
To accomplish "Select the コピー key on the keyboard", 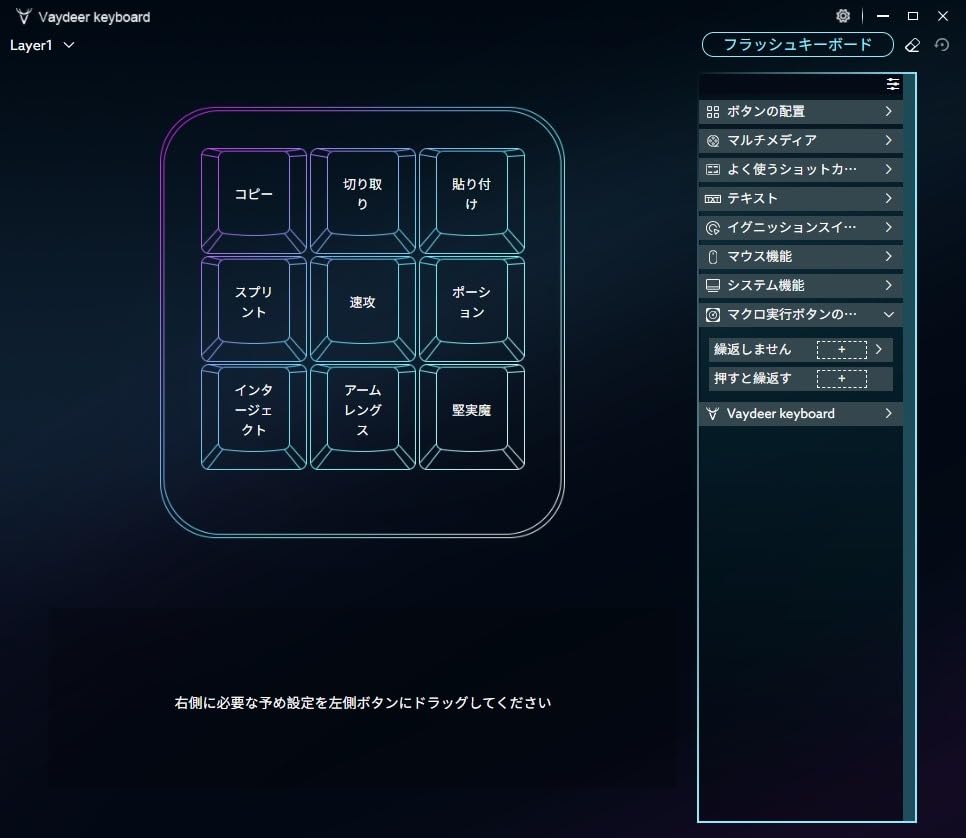I will 252,194.
